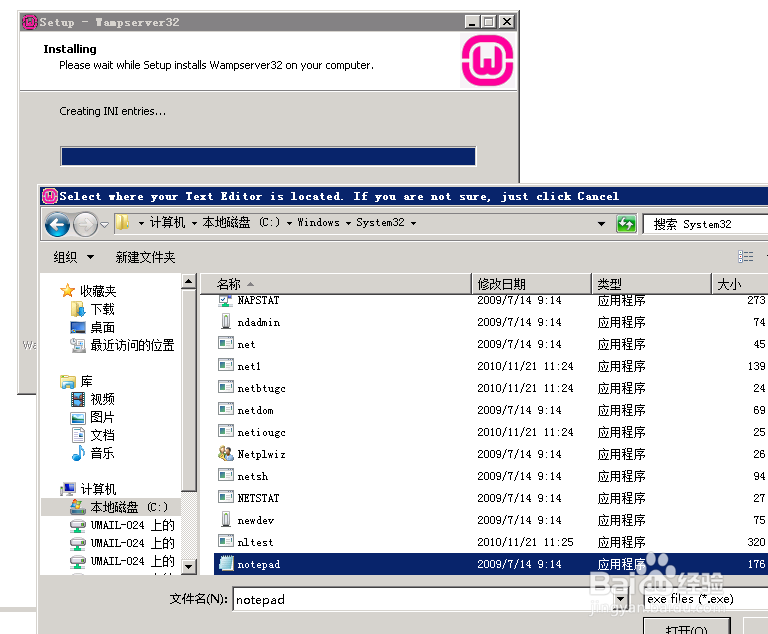Image resolution: width=768 pixels, height=634 pixels.
Task: Select the notepad file icon
Action: 226,563
